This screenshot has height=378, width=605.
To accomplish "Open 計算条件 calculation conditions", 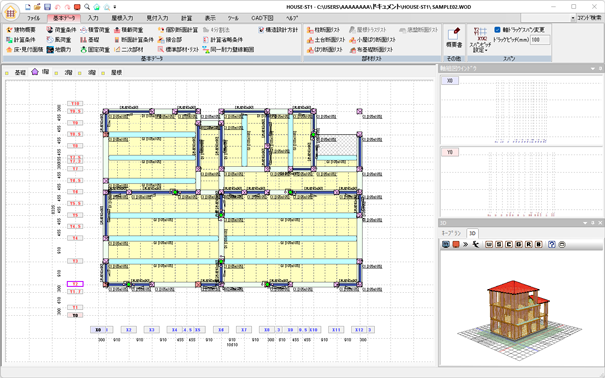I will (21, 40).
